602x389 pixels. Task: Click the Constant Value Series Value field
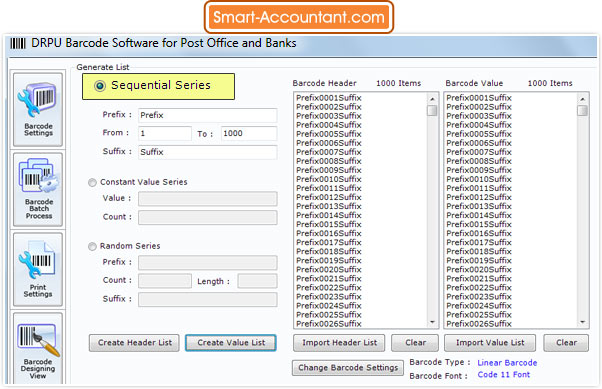click(207, 199)
